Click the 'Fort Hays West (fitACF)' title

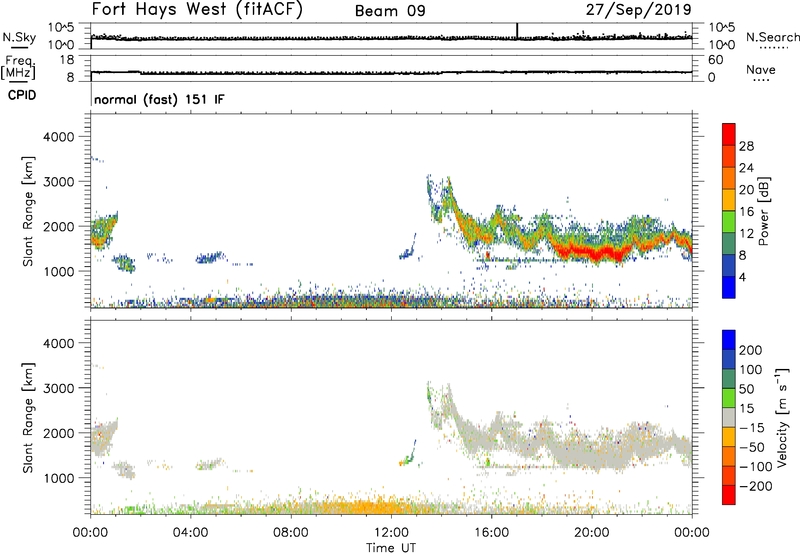click(197, 9)
